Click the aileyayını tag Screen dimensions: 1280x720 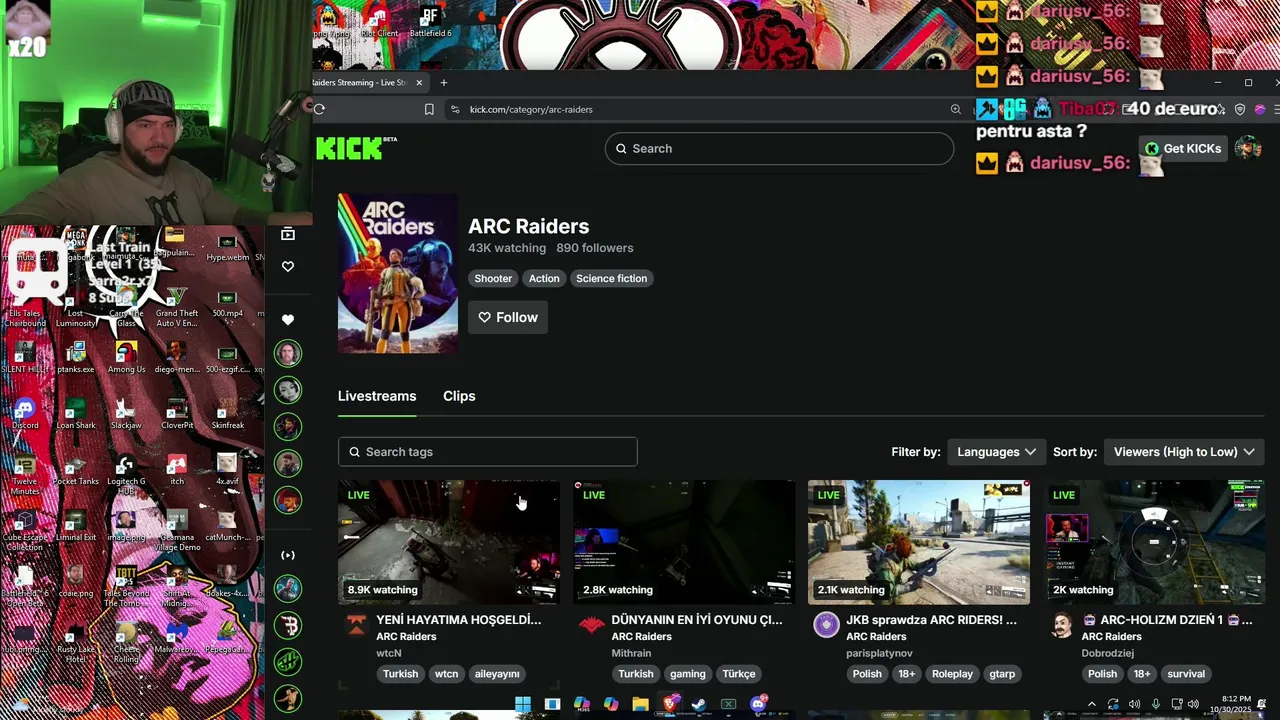(x=497, y=674)
